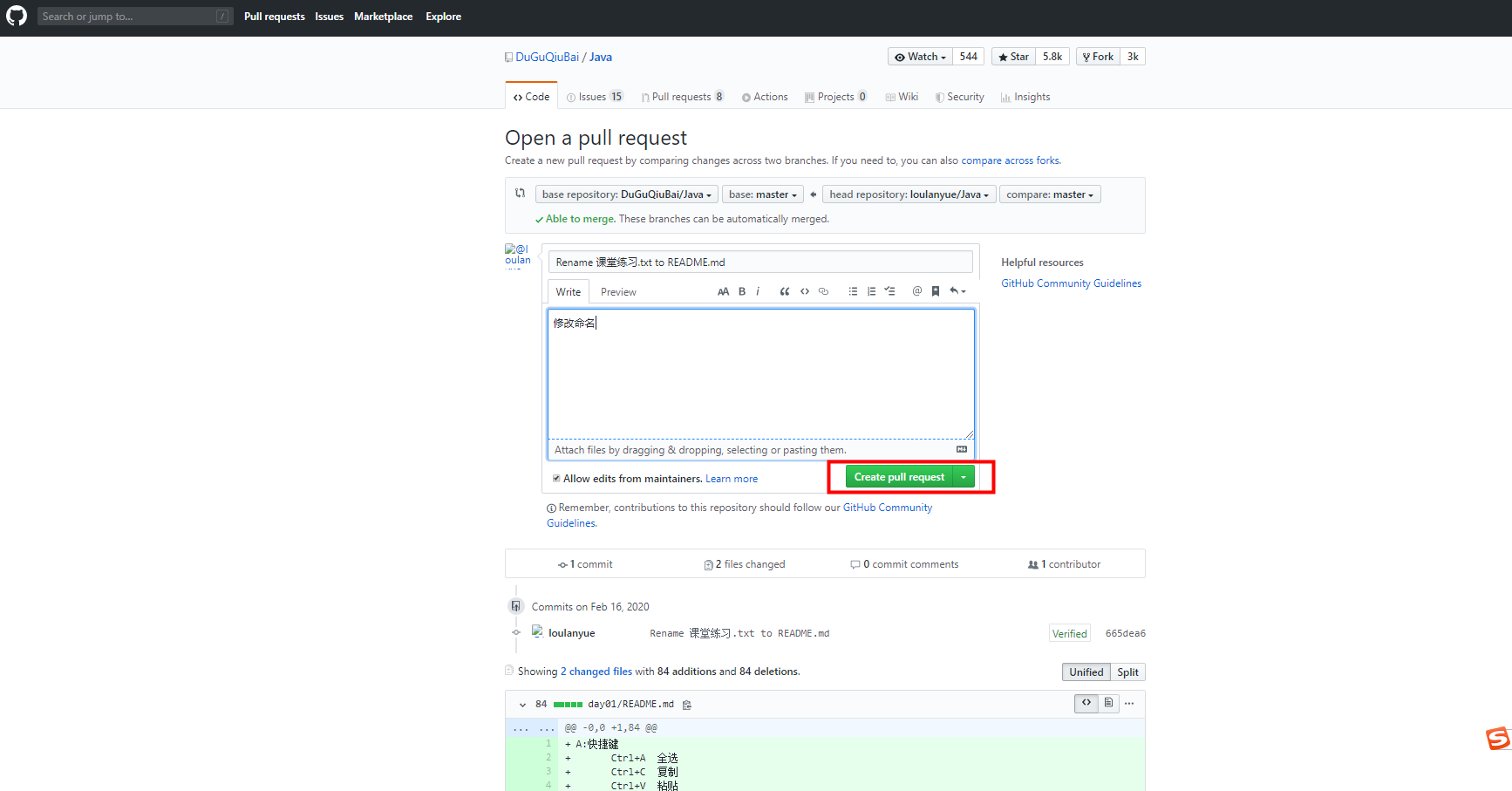Apply italic formatting in comment toolbar
This screenshot has width=1512, height=791.
pyautogui.click(x=758, y=291)
